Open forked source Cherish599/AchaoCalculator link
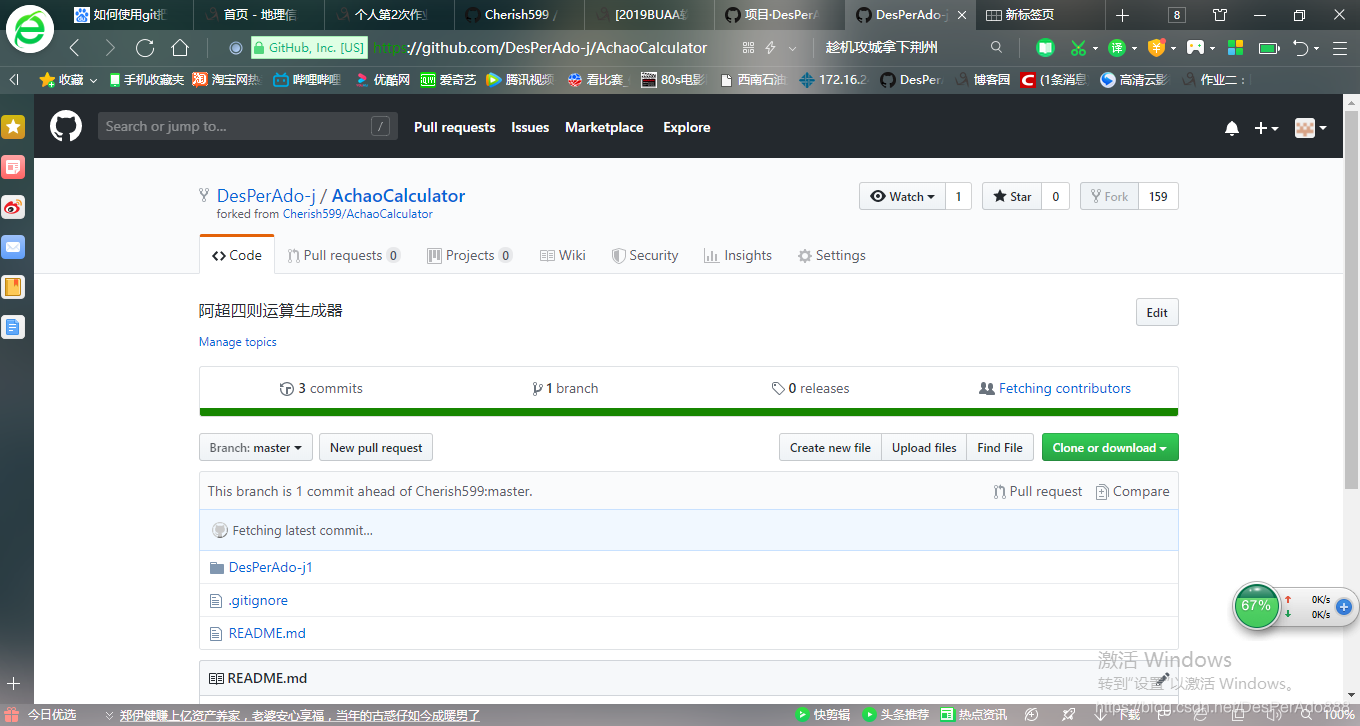Viewport: 1360px width, 726px height. click(358, 214)
